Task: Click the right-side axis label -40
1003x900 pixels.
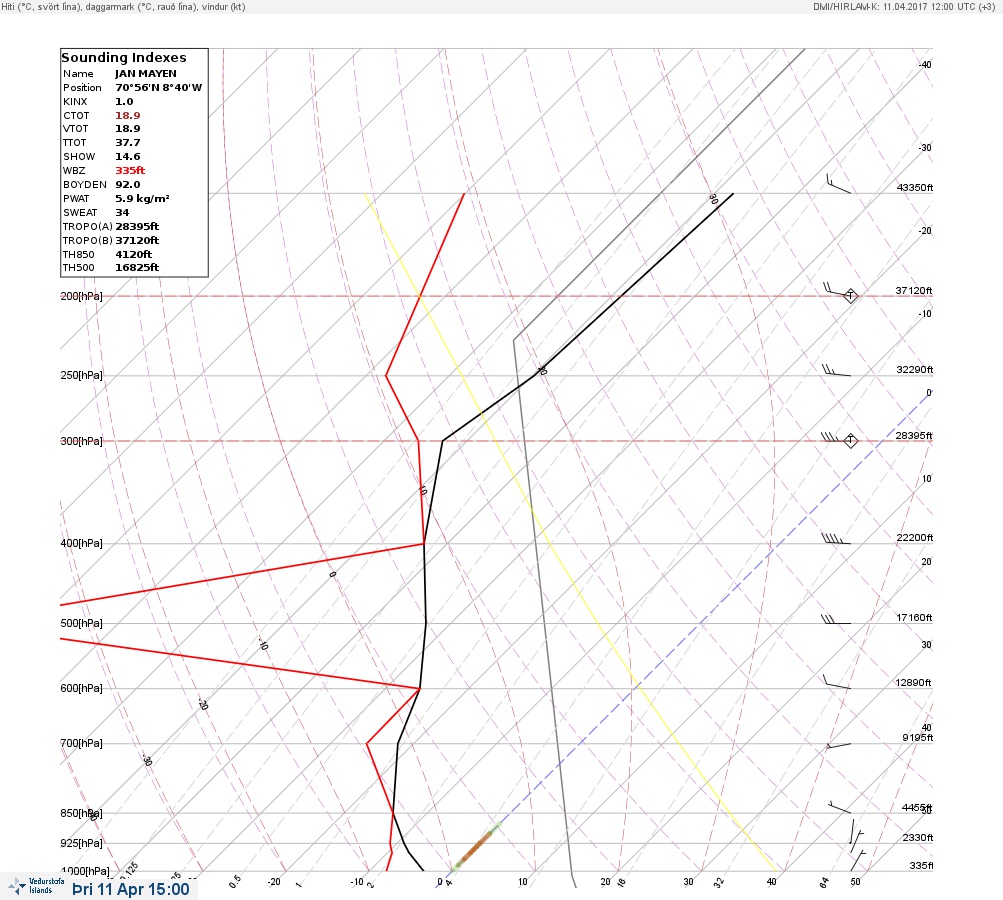Action: pos(925,65)
